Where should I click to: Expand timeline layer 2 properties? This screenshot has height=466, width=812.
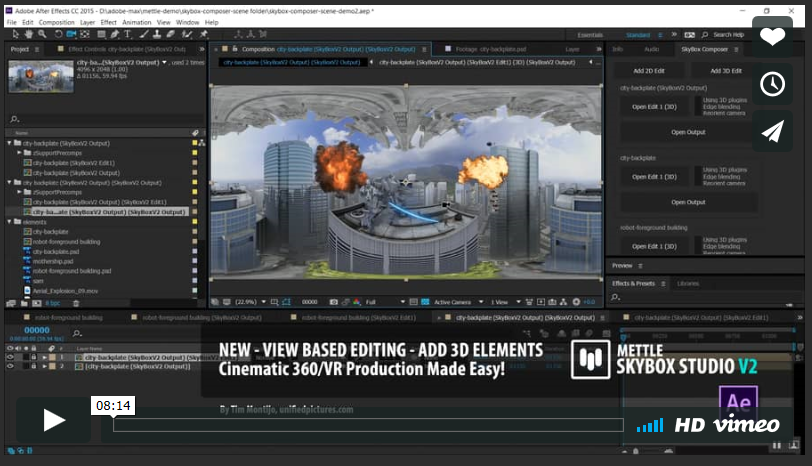[45, 366]
